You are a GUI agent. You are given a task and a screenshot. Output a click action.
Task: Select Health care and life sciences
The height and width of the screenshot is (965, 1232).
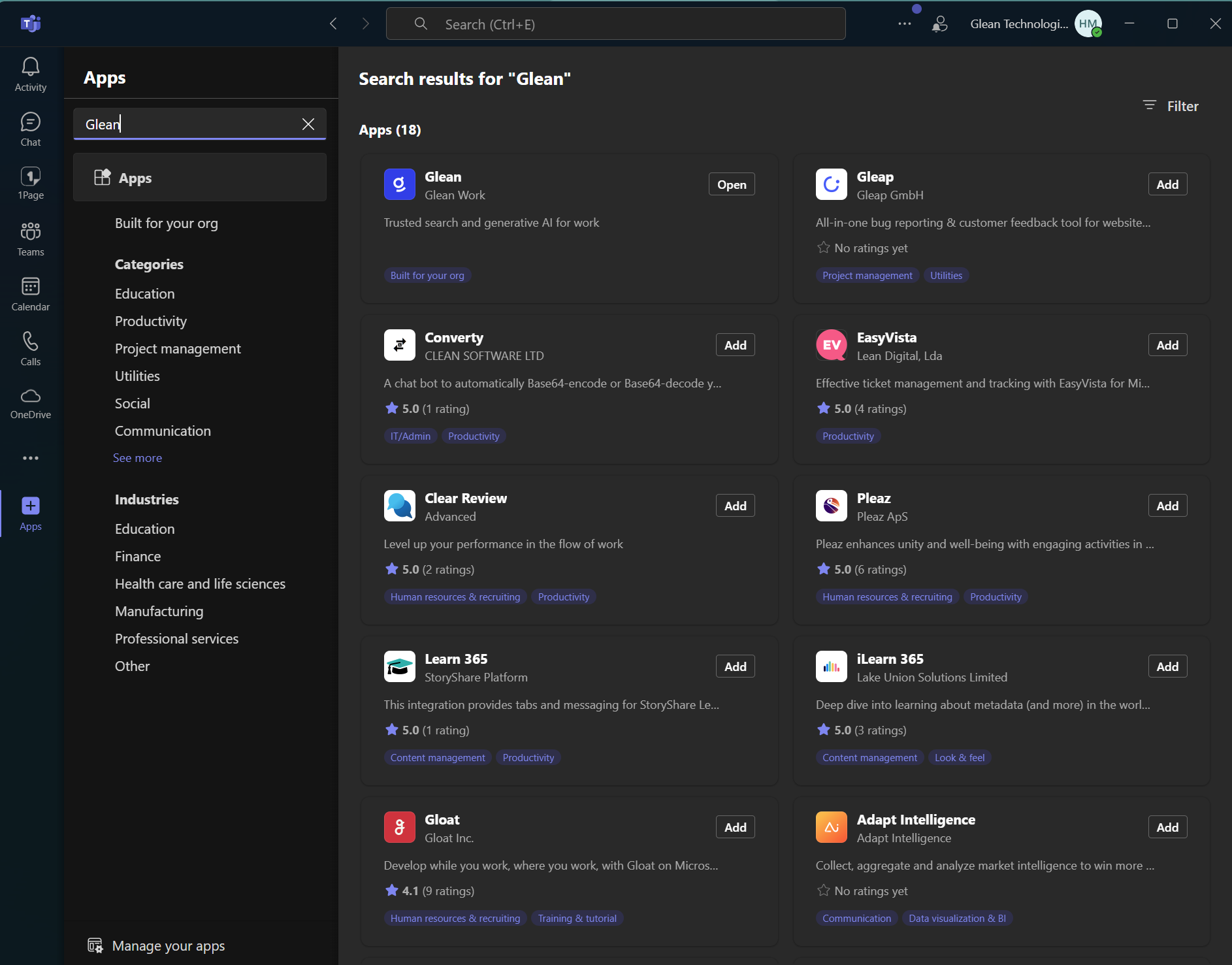[x=200, y=584]
